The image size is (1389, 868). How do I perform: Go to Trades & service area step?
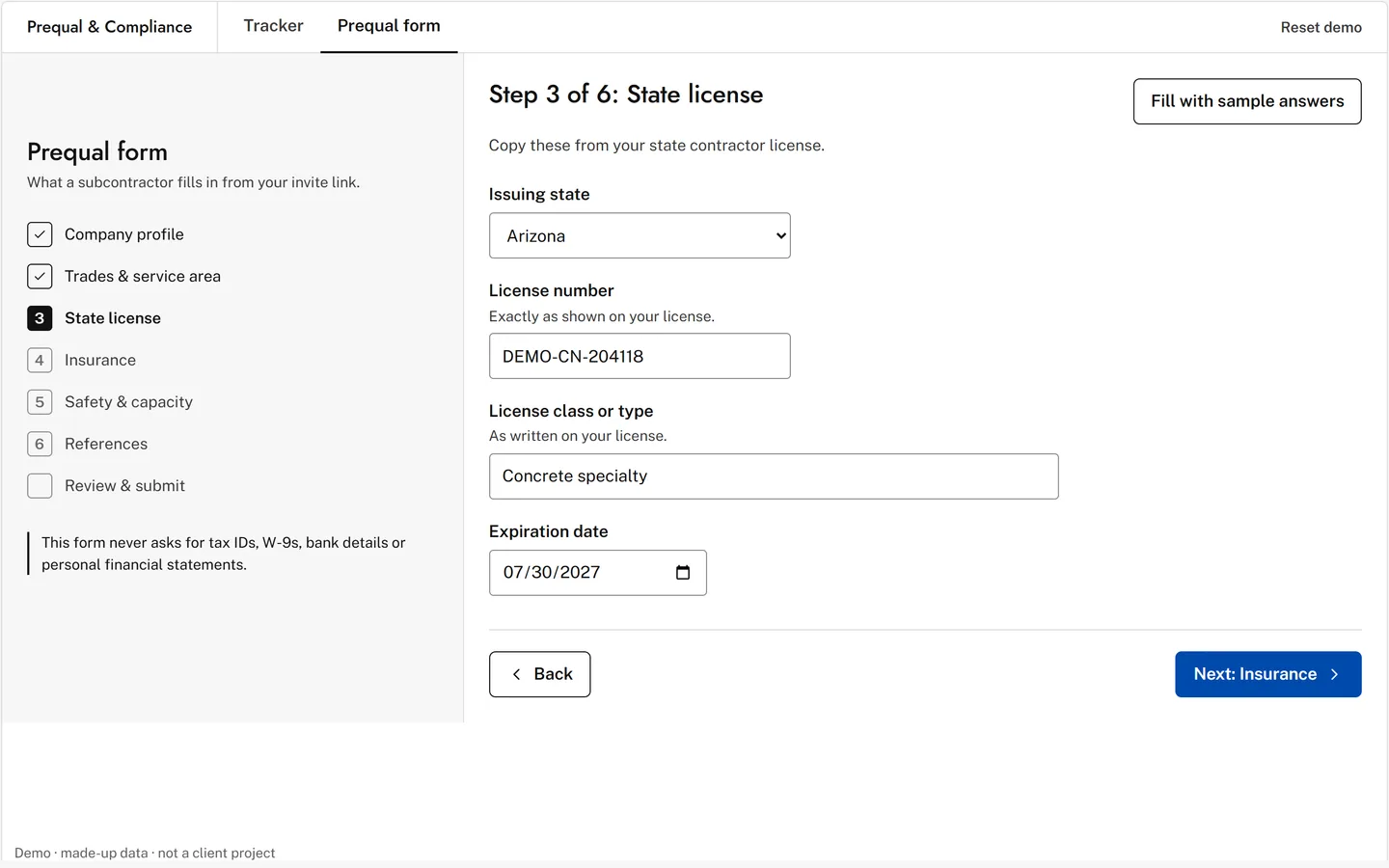(x=124, y=277)
